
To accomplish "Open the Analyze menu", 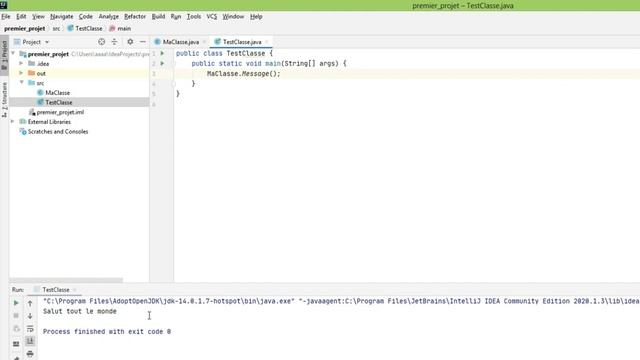I will pyautogui.click(x=109, y=17).
